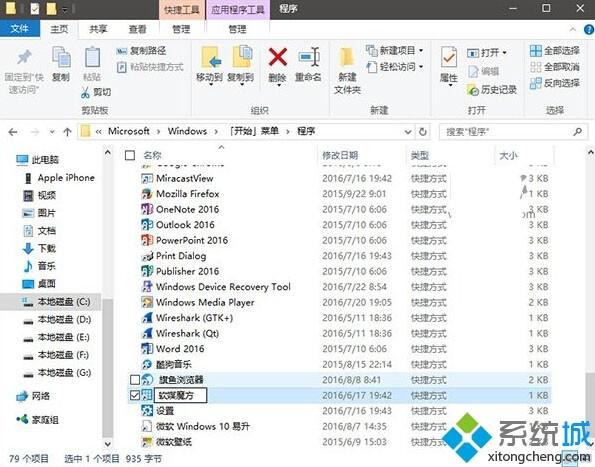This screenshot has width=595, height=467.
Task: Switch to the Home (主页) tab
Action: [59, 29]
